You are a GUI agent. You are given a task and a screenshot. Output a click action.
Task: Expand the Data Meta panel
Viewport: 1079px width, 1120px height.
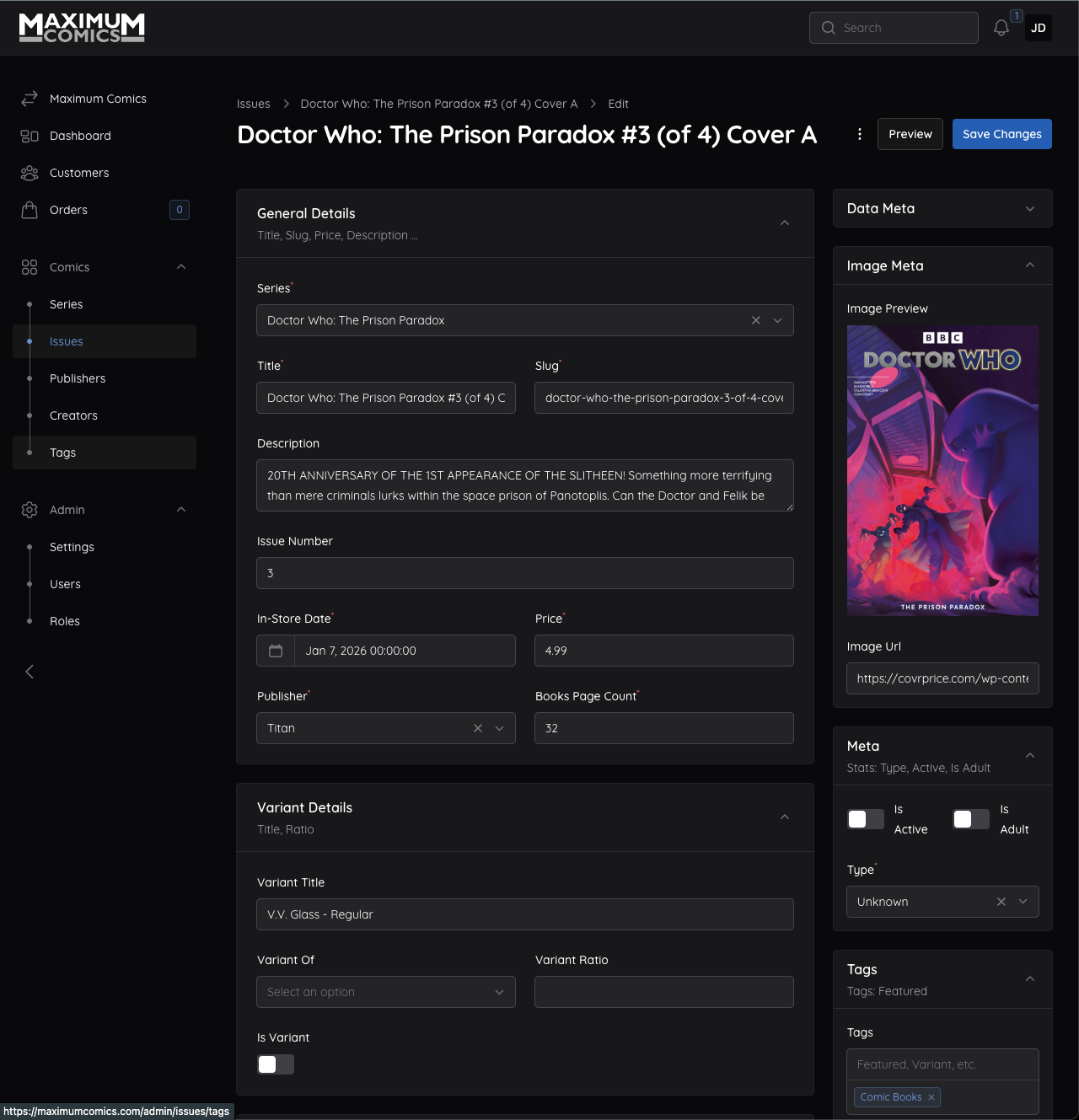1029,209
